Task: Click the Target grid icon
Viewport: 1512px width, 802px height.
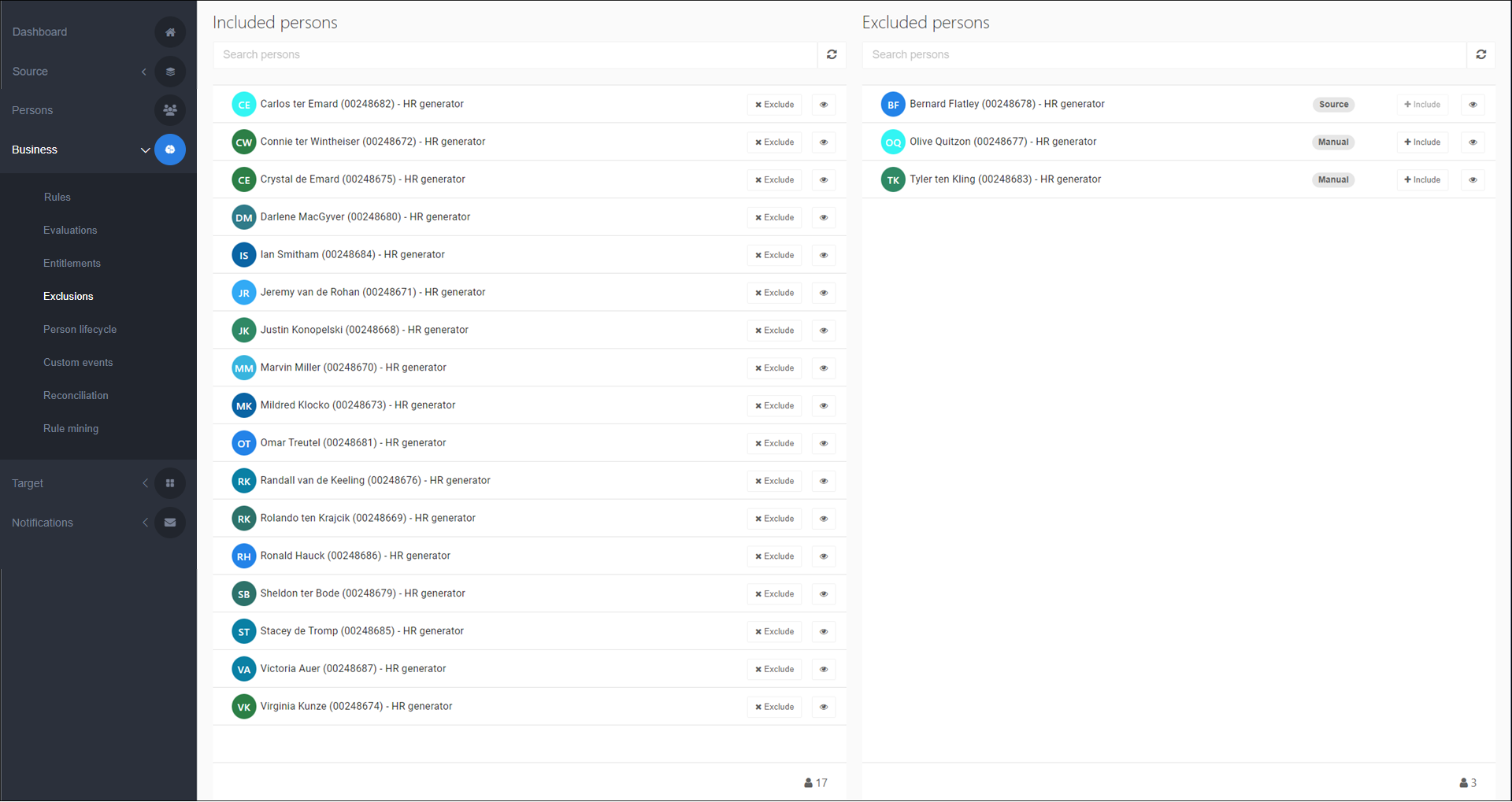Action: click(x=170, y=483)
